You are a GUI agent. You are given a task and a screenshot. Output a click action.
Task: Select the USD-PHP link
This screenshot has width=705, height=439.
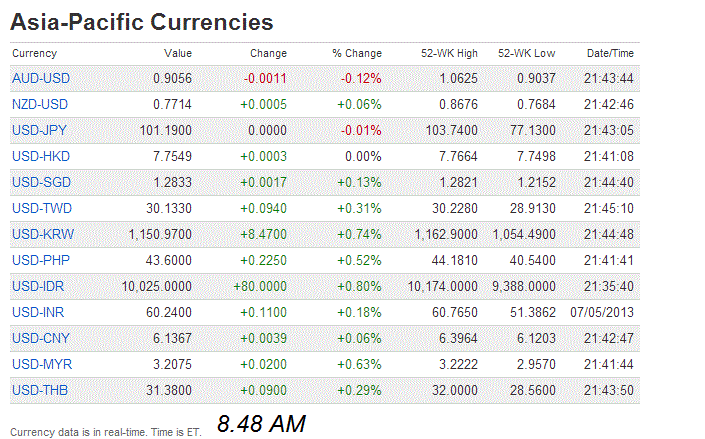(41, 260)
